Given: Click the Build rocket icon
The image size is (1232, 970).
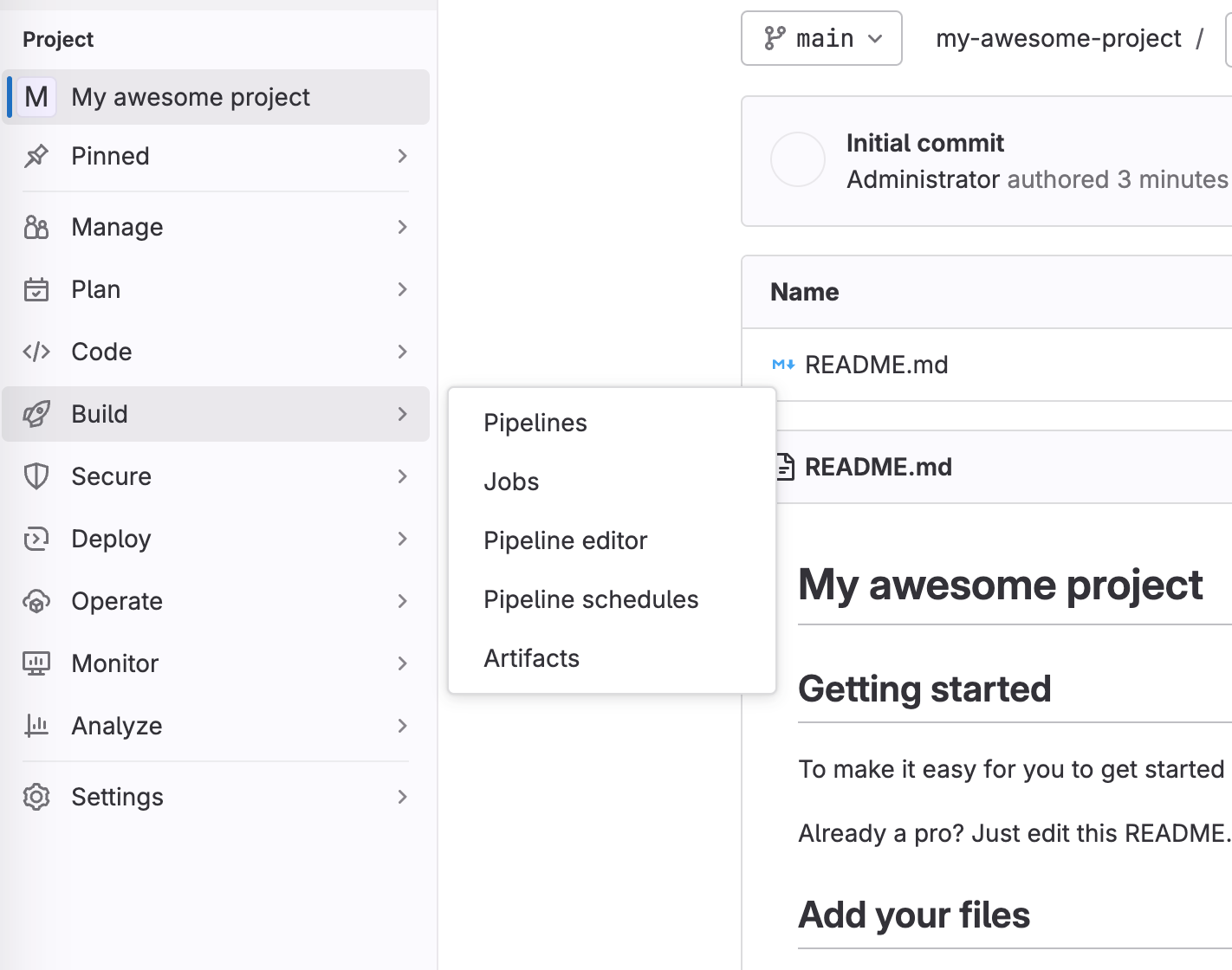Looking at the screenshot, I should coord(36,414).
